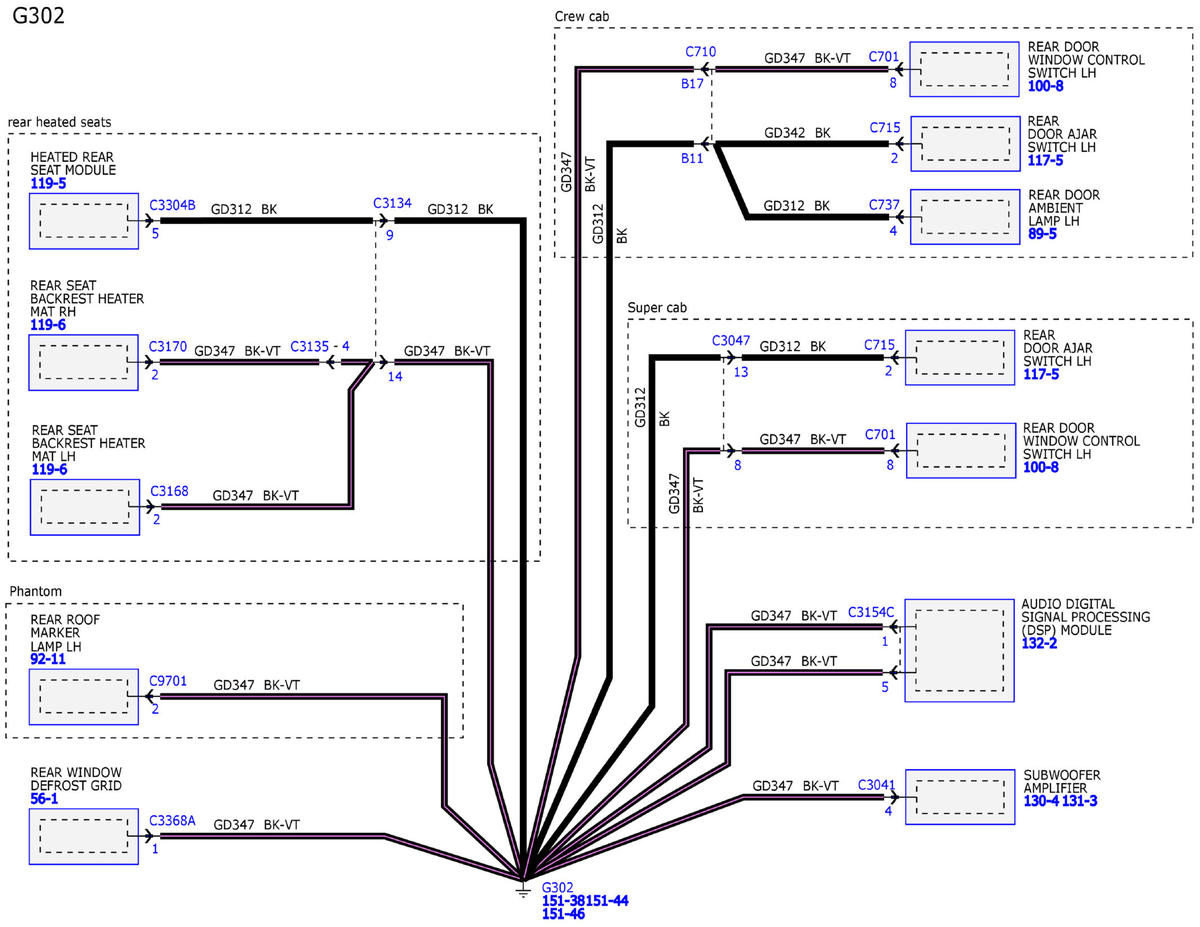Click connector label C3041
The image size is (1200, 927).
pyautogui.click(x=878, y=786)
